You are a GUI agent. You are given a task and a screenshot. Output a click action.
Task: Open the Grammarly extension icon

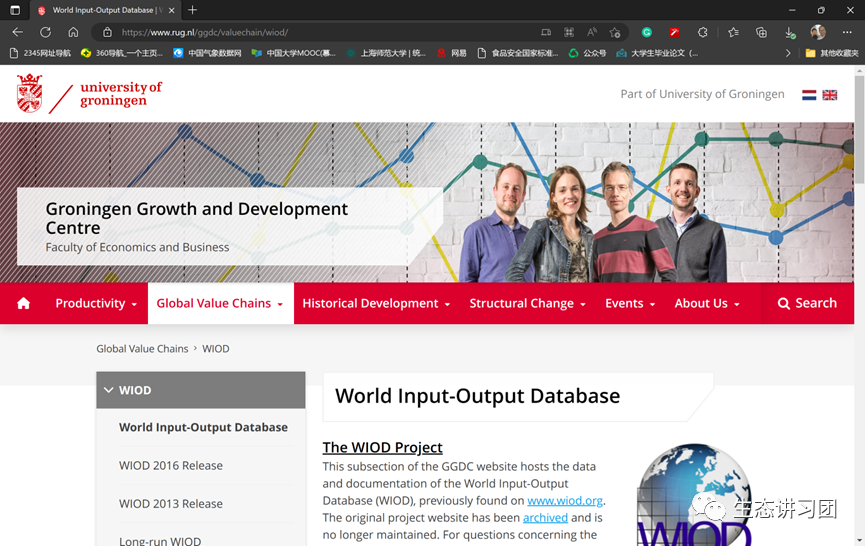pos(647,32)
